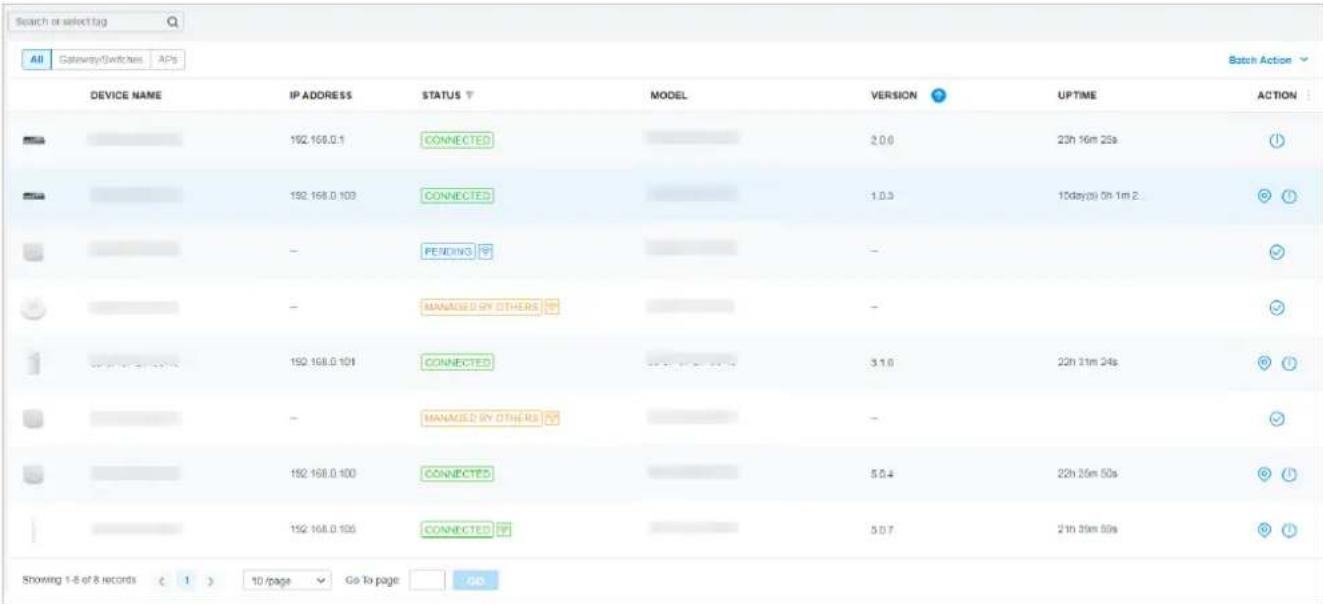
Task: Click the switch device icon for 192.168.0.103
Action: point(32,196)
